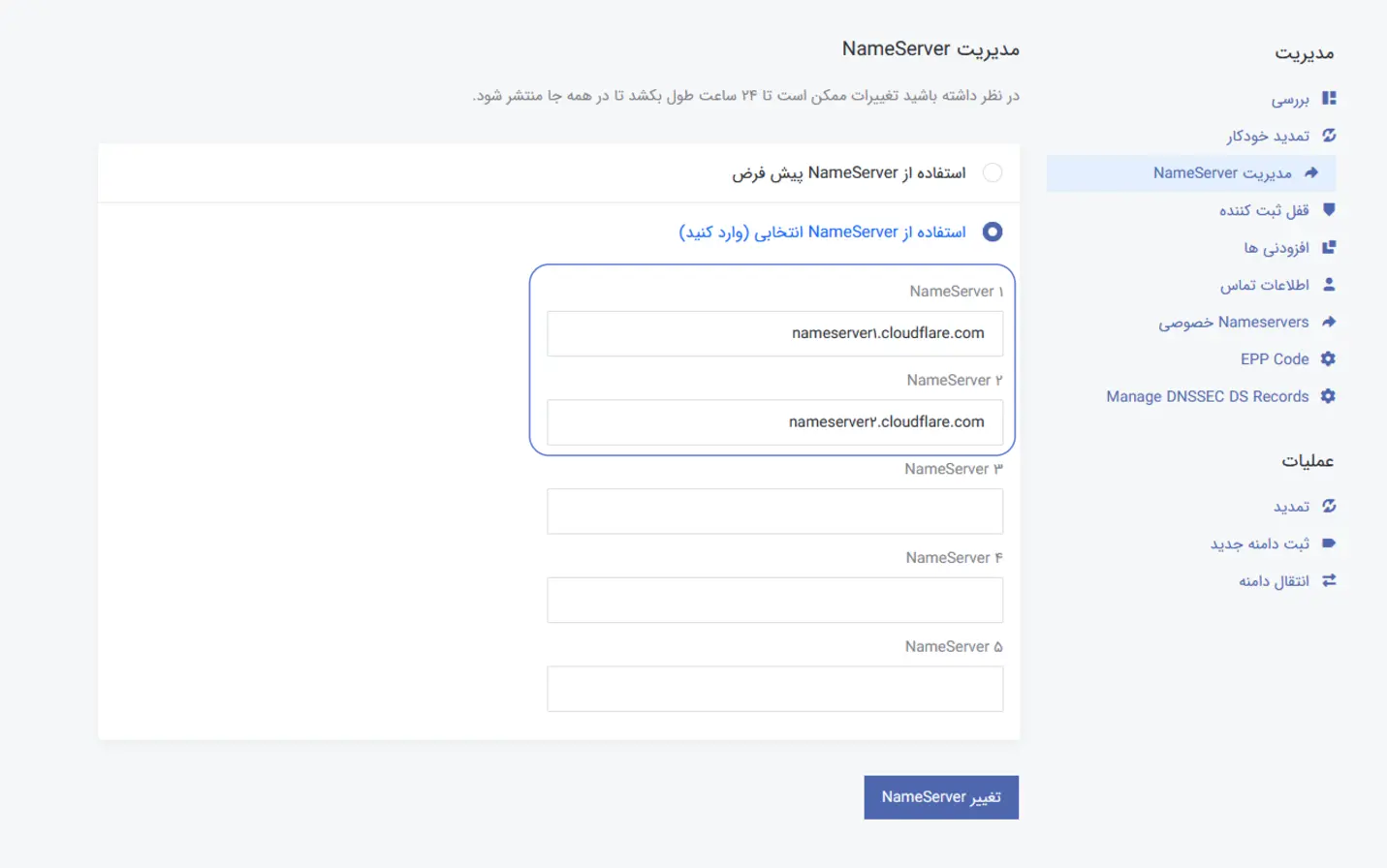
Task: Open تمدید under the عملیات section
Action: pos(1291,507)
